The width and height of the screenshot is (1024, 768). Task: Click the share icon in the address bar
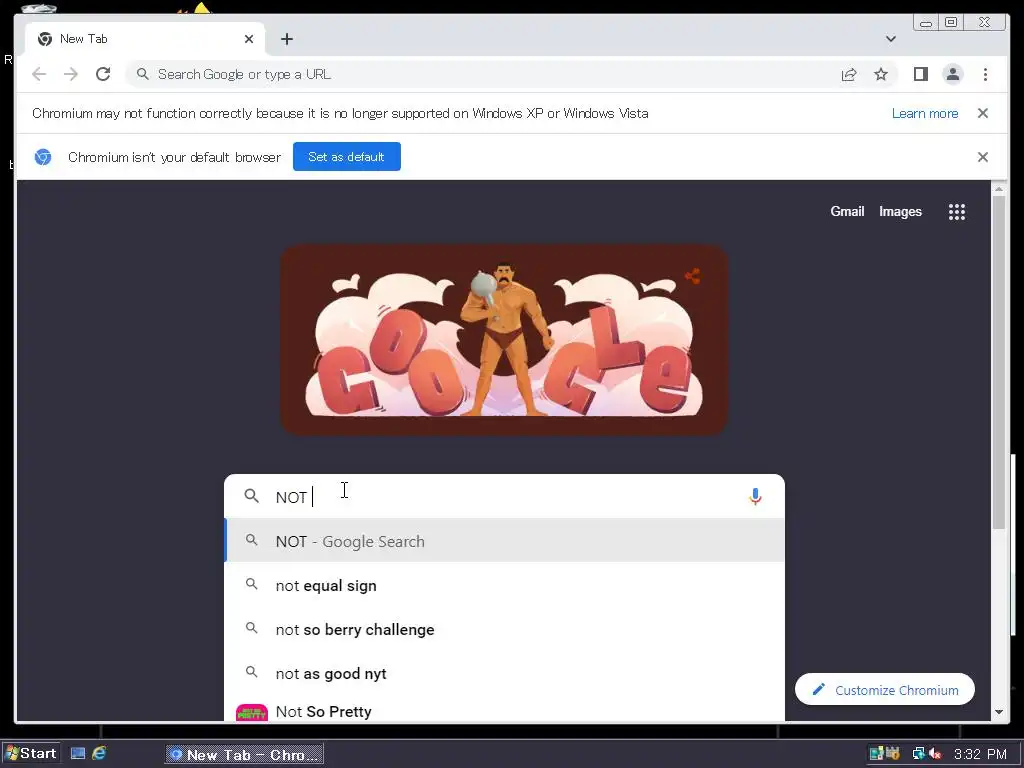click(x=849, y=74)
